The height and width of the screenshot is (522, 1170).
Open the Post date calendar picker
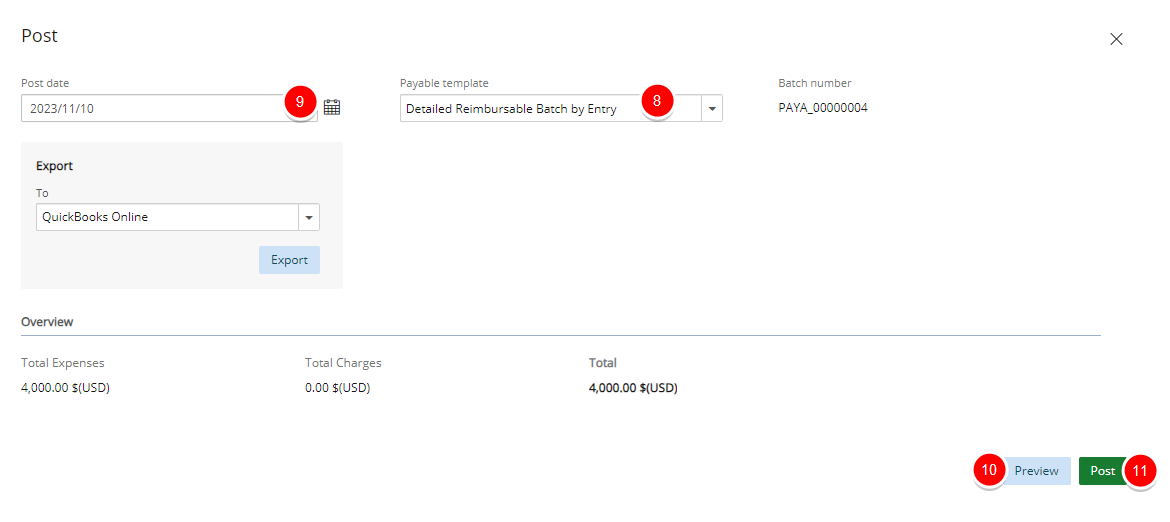(332, 107)
